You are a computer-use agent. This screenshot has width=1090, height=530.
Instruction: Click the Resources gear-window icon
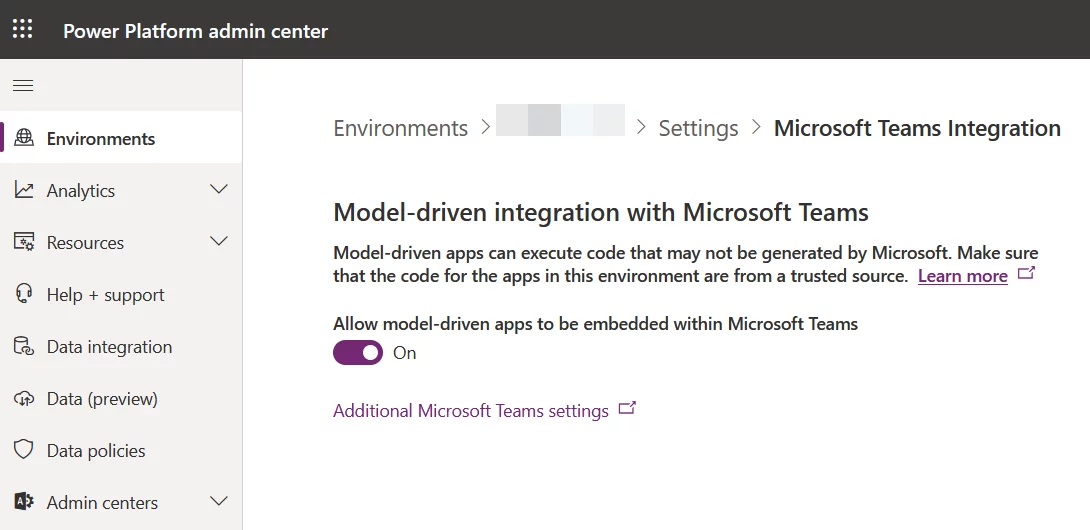click(24, 242)
